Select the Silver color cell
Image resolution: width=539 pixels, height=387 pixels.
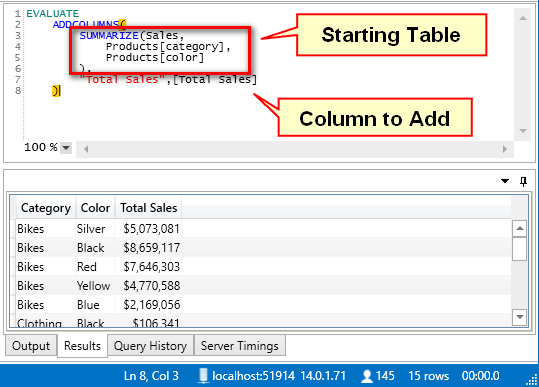[95, 229]
